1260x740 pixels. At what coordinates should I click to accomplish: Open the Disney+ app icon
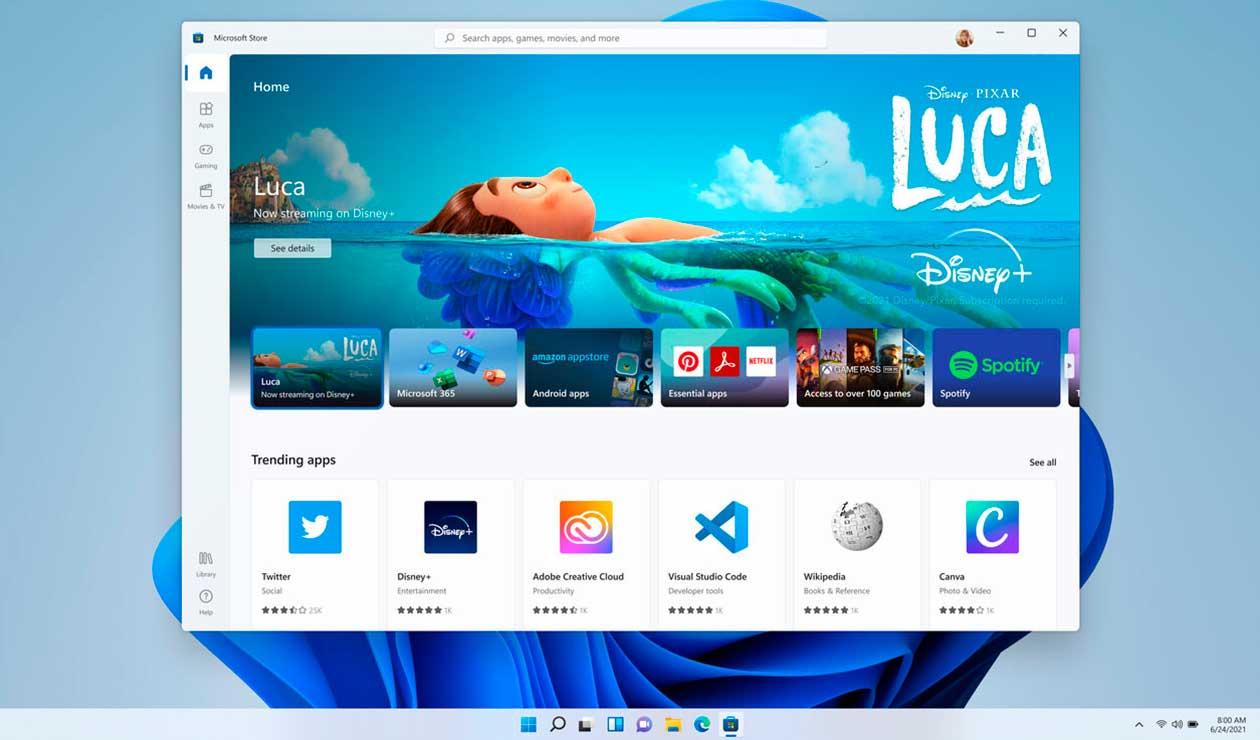(451, 527)
